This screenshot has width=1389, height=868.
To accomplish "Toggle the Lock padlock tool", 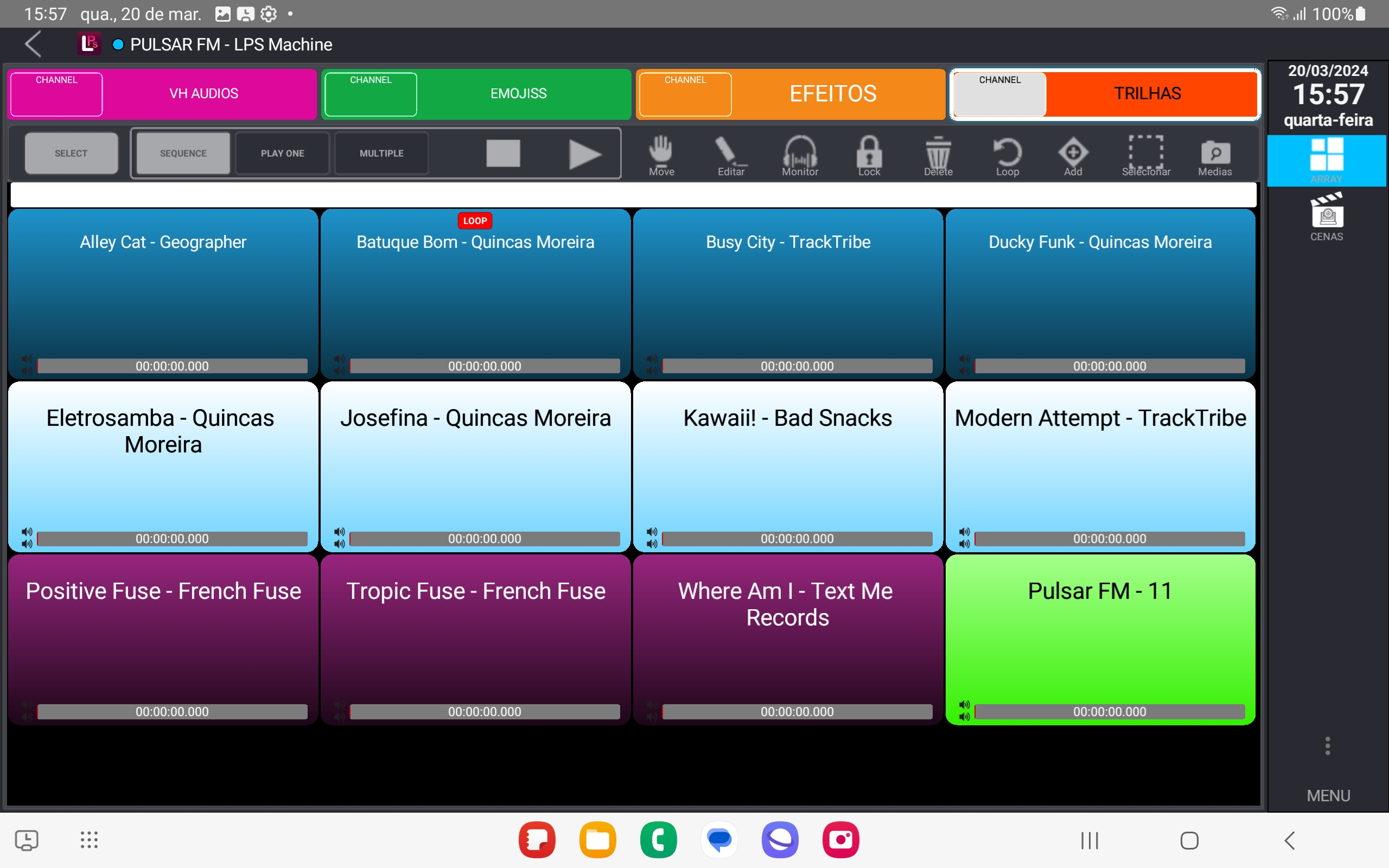I will (x=869, y=155).
